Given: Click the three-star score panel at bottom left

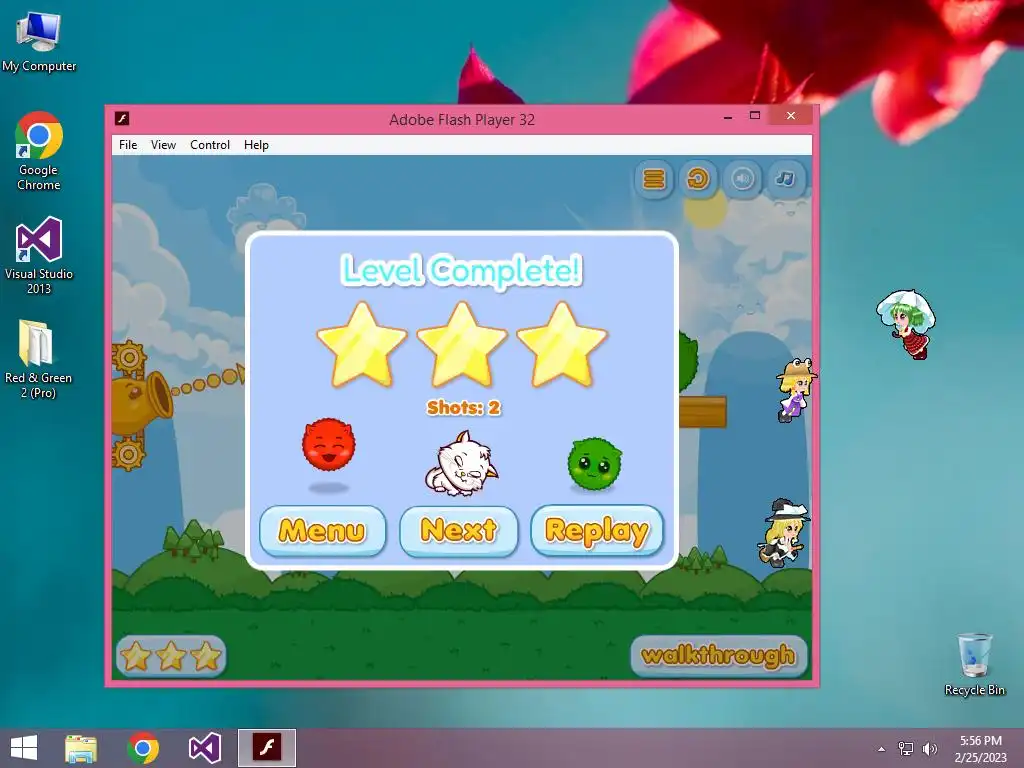Looking at the screenshot, I should pyautogui.click(x=171, y=656).
